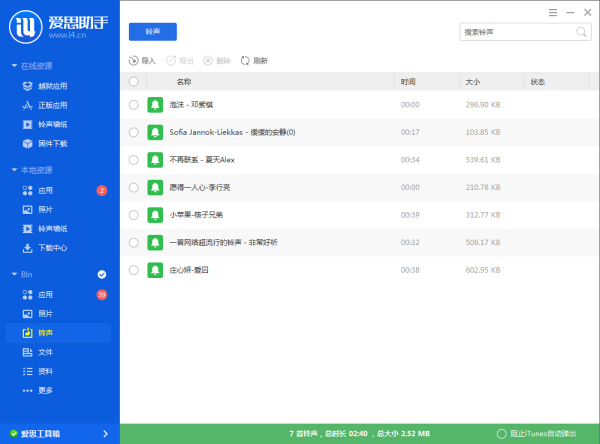This screenshot has height=444, width=600.
Task: Click the bell icon of 小苹果-筷子兄弟
Action: coord(155,215)
